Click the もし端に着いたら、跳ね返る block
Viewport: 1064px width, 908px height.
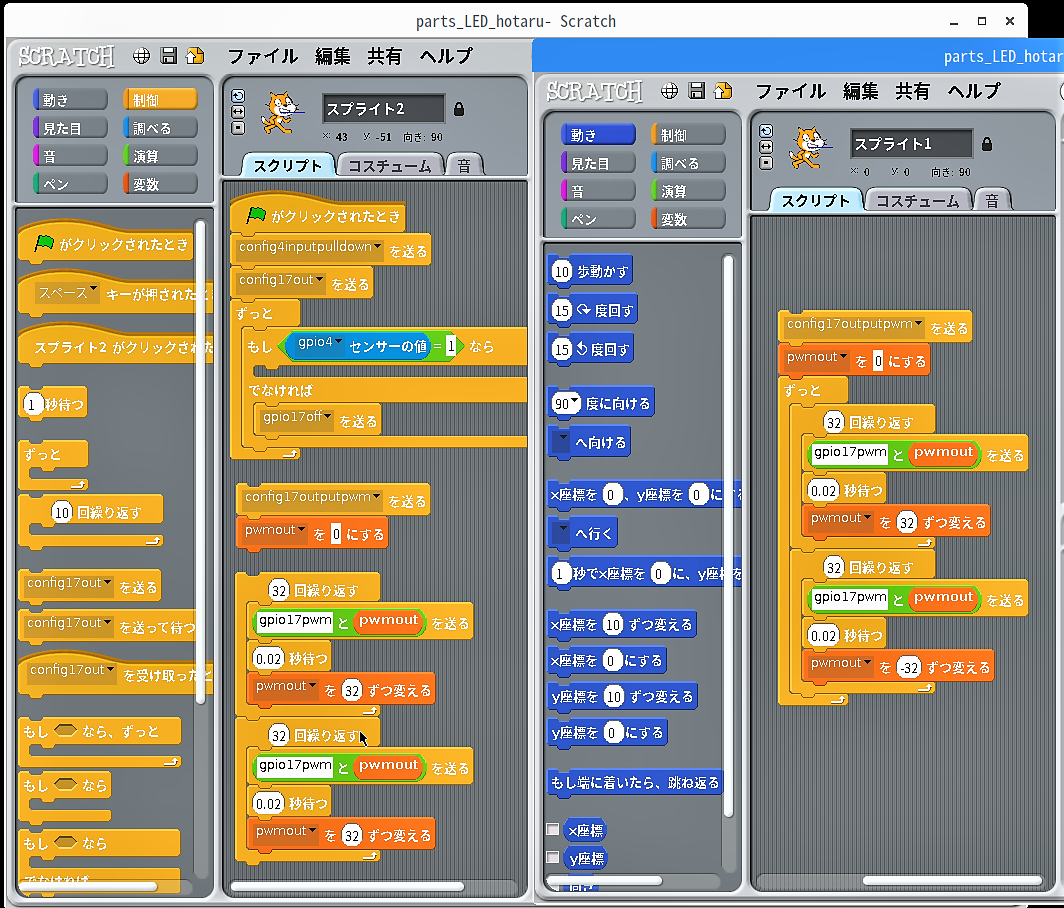tap(634, 782)
